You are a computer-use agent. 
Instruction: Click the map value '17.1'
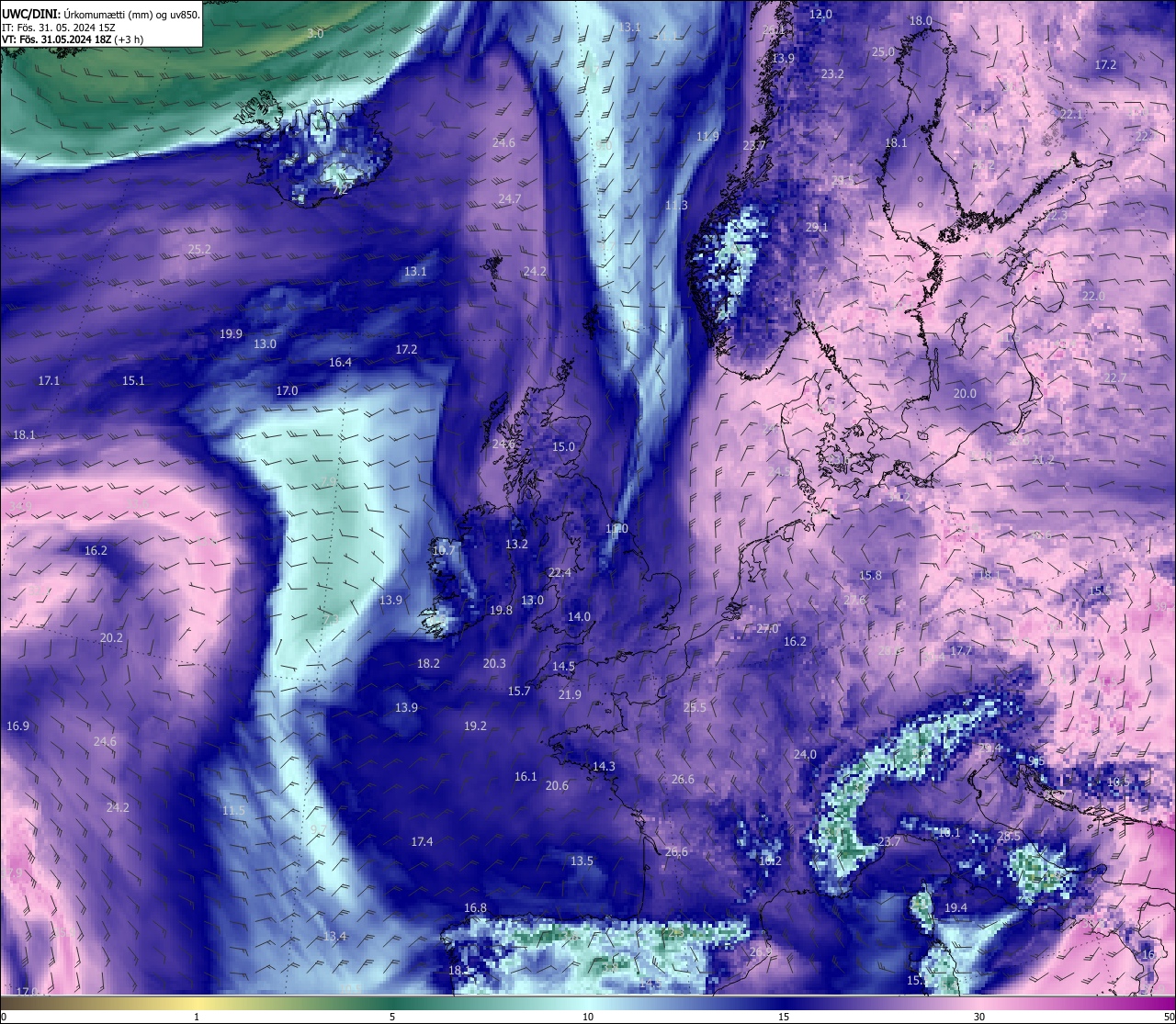tap(49, 380)
